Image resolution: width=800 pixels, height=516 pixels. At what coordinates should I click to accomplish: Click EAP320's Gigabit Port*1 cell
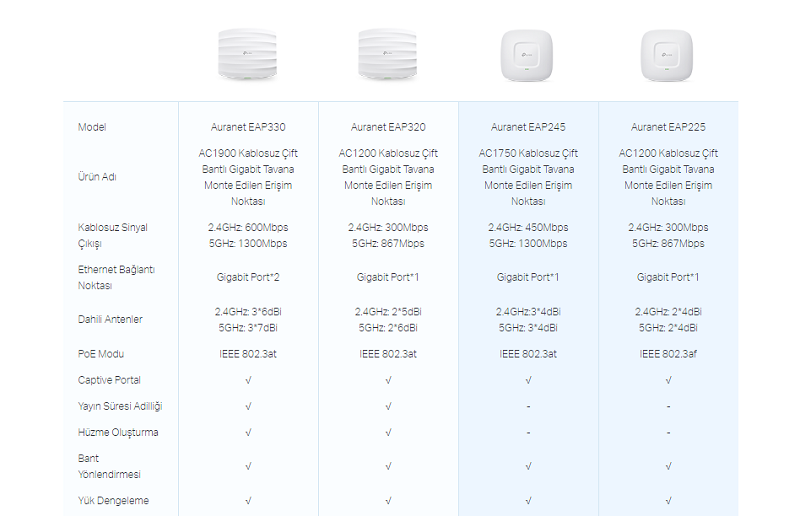coord(388,277)
